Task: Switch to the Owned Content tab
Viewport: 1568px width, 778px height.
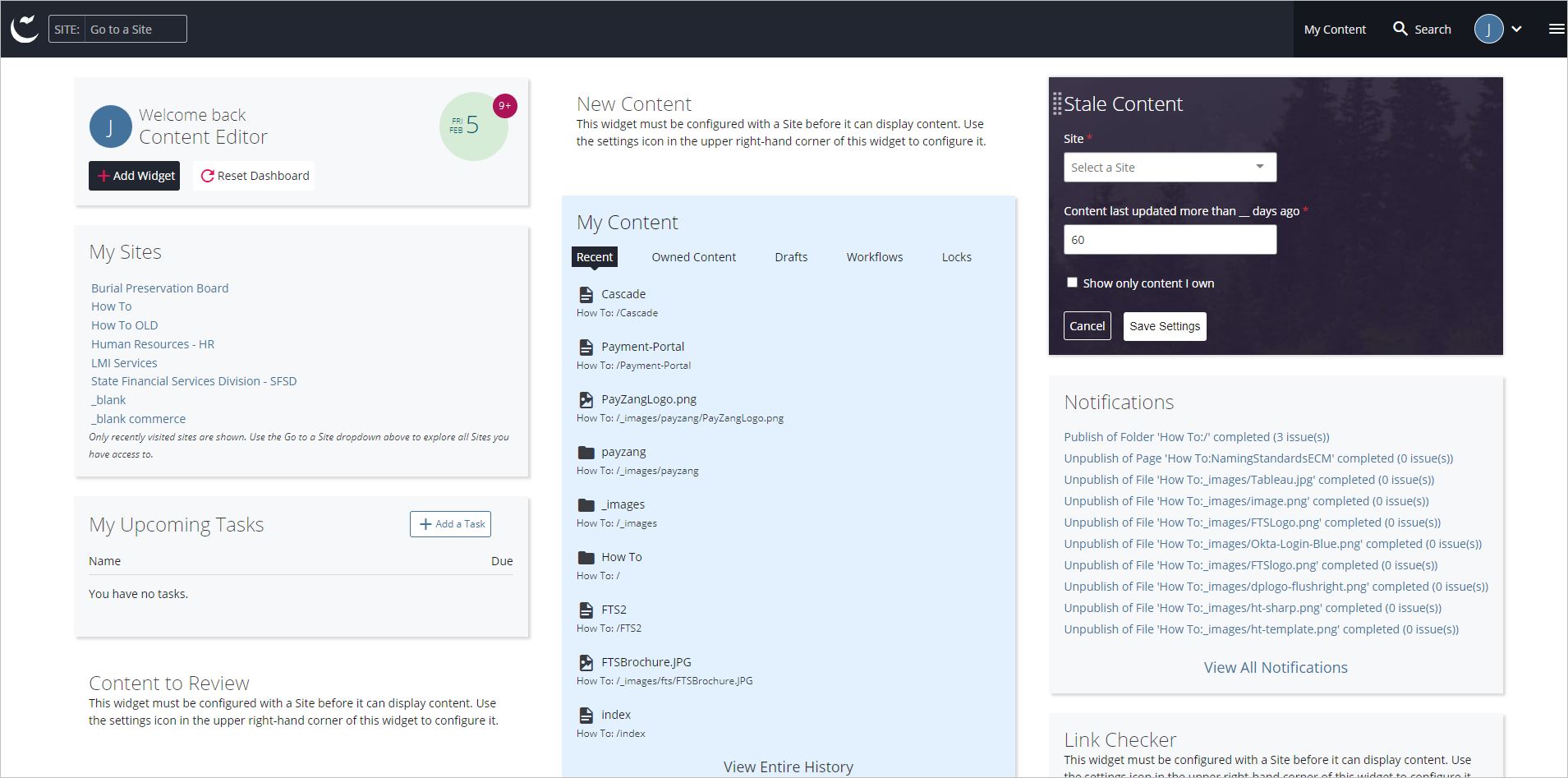Action: point(693,256)
